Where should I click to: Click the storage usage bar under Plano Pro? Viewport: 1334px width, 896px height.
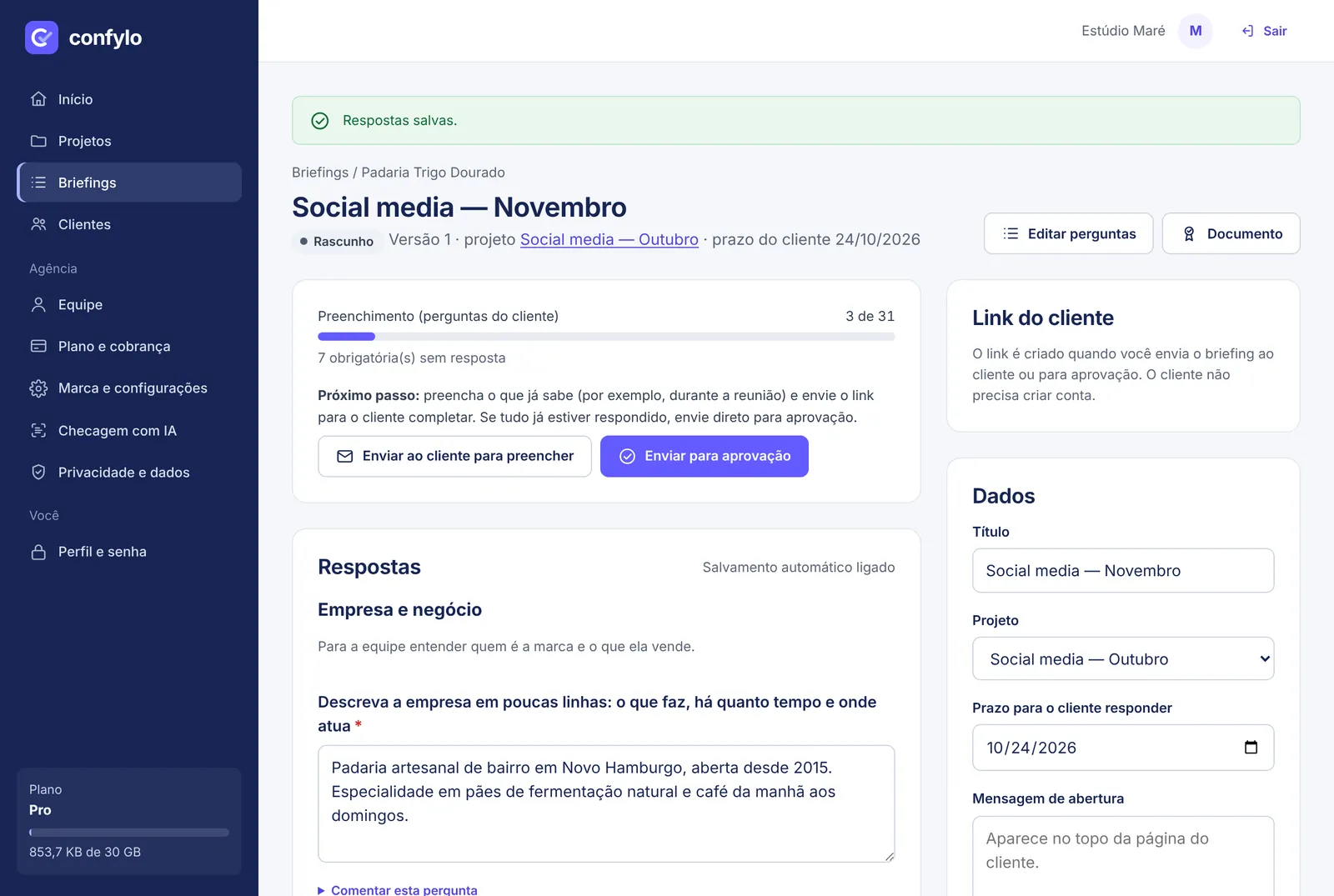coord(129,833)
